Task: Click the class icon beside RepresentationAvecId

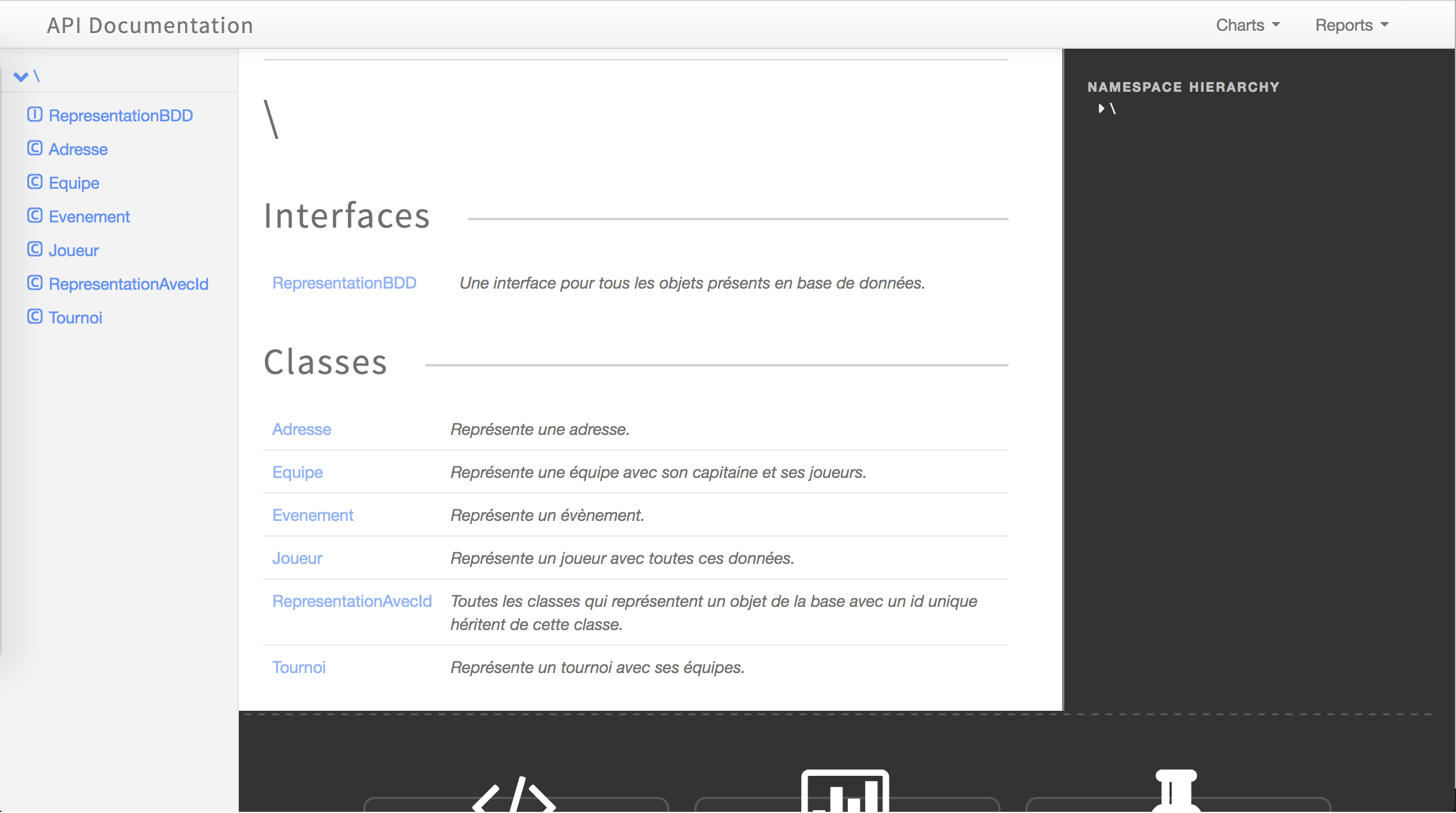Action: 35,283
